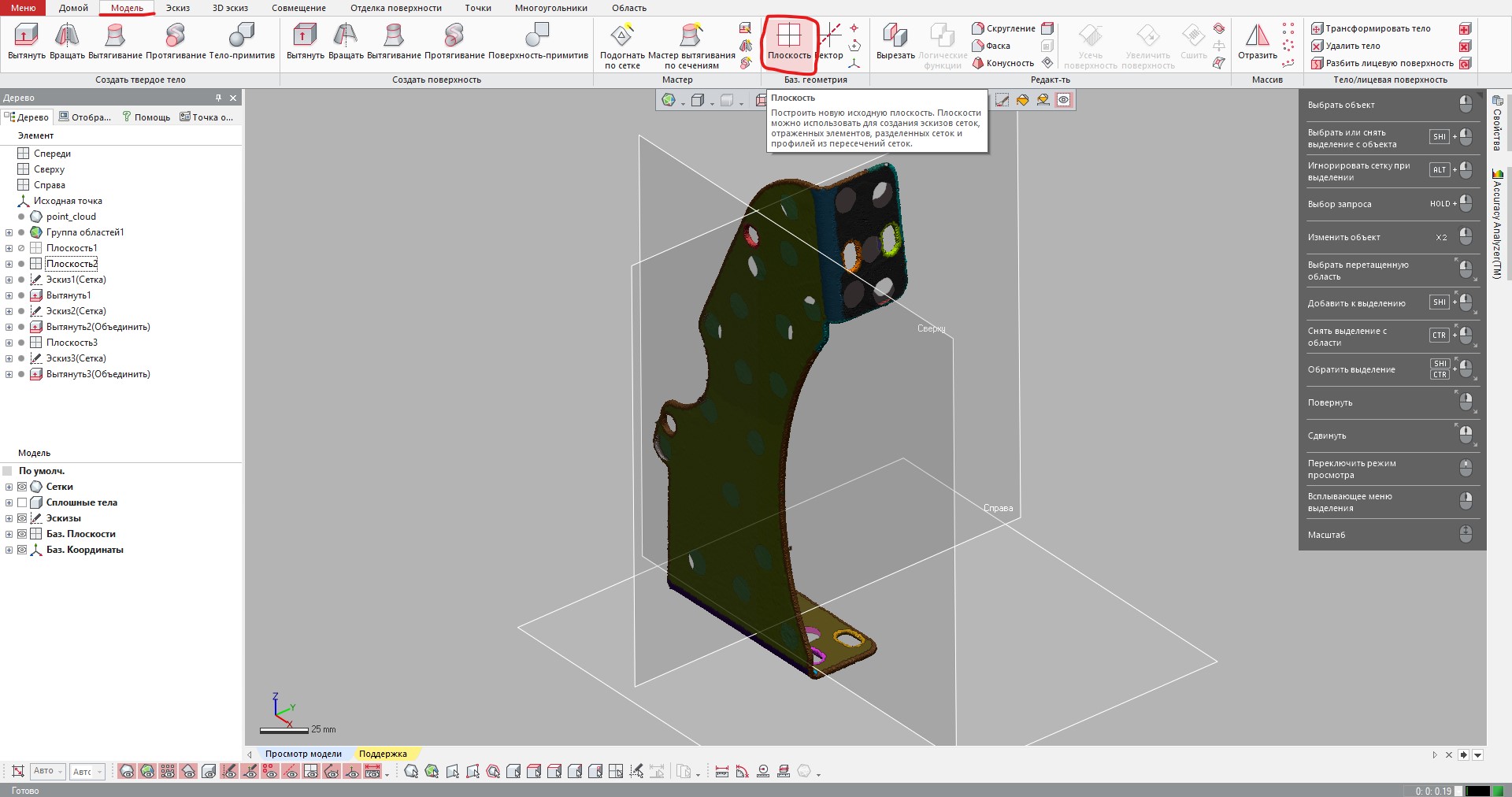Open the Поддержка tab
The width and height of the screenshot is (1512, 797).
(x=383, y=754)
